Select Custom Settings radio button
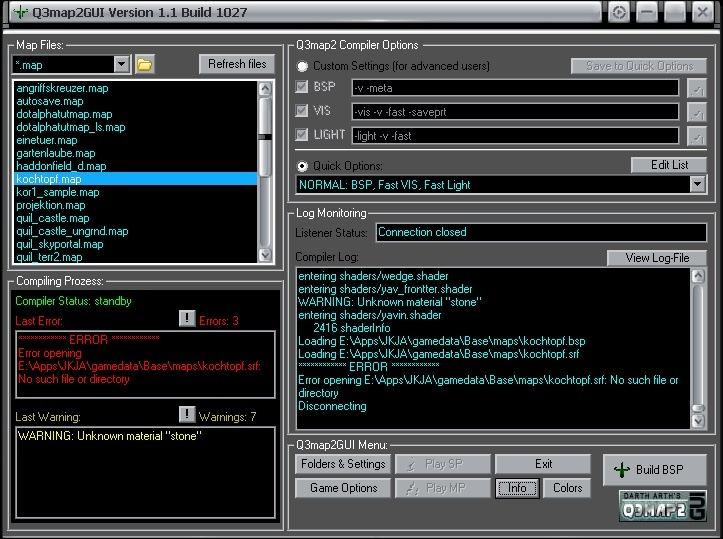The image size is (723, 539). pyautogui.click(x=303, y=66)
